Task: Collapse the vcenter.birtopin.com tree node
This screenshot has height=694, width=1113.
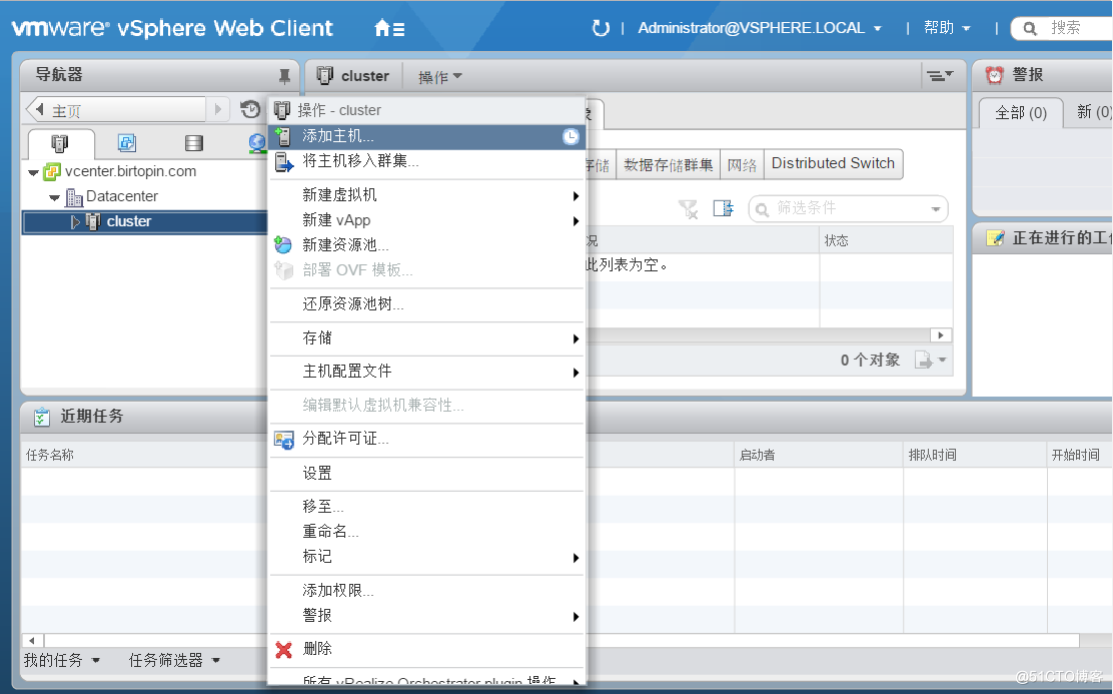Action: click(33, 172)
